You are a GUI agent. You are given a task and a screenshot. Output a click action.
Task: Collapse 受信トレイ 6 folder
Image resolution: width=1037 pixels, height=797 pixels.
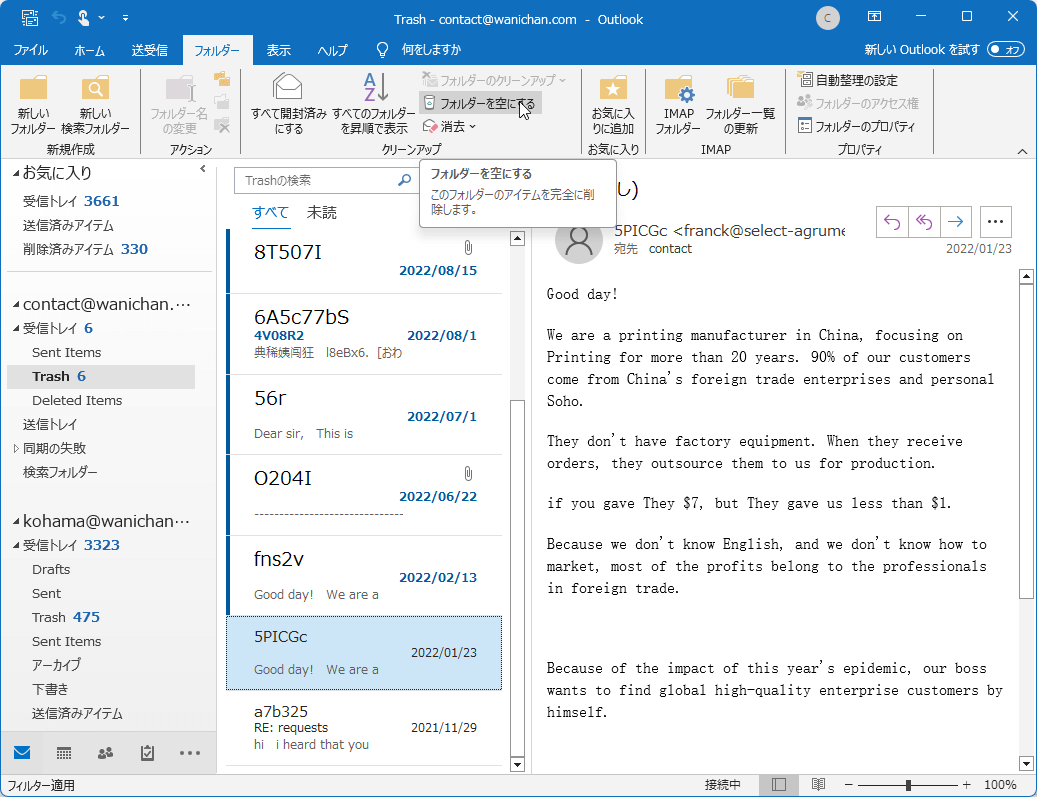16,328
